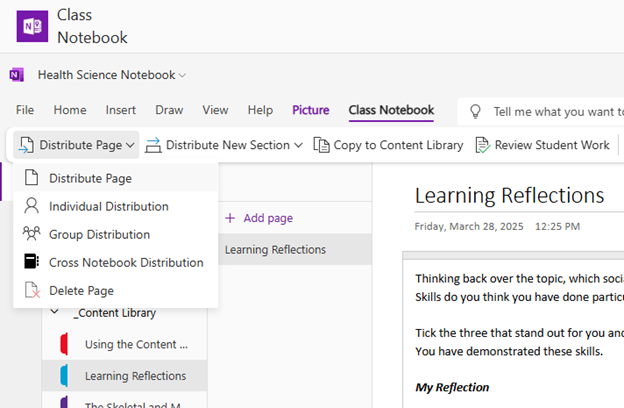Select the View tab
The image size is (624, 408).
(x=215, y=110)
